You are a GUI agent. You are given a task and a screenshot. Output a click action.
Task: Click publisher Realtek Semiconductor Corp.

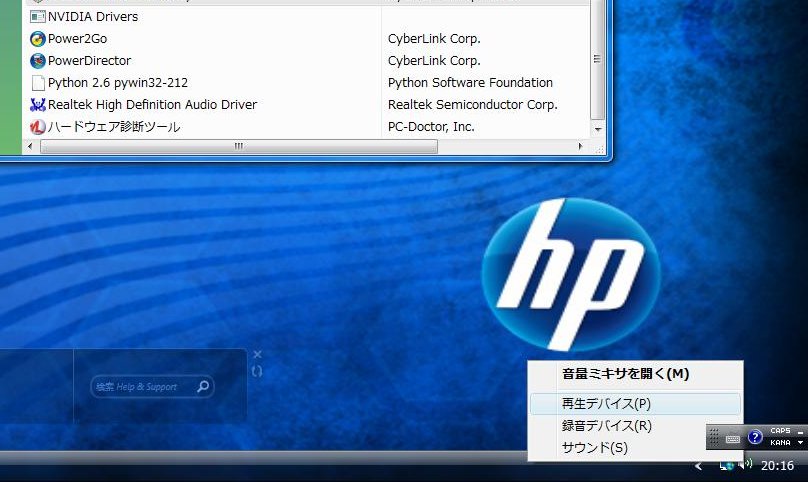473,105
